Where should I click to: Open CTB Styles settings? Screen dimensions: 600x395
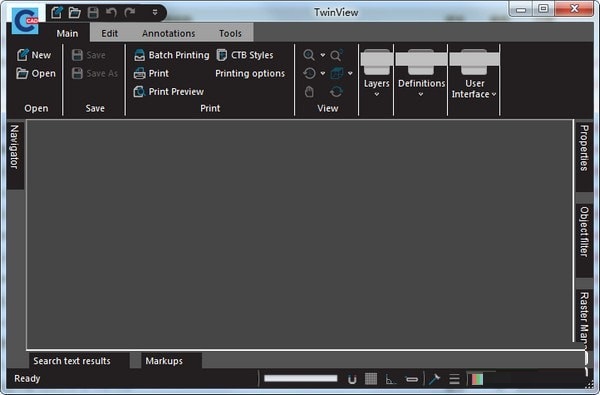(x=245, y=55)
